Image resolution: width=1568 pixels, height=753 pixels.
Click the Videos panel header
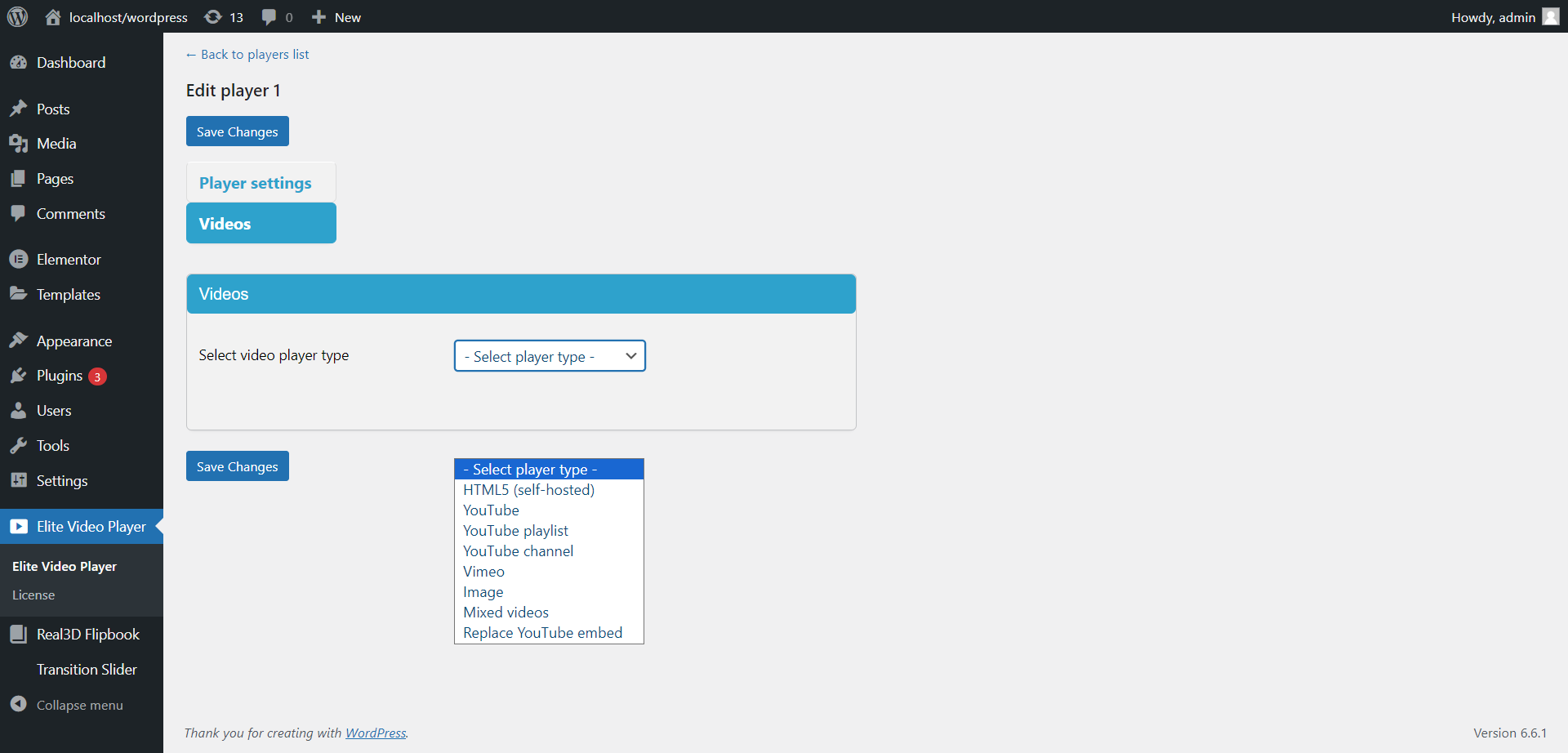click(x=521, y=294)
